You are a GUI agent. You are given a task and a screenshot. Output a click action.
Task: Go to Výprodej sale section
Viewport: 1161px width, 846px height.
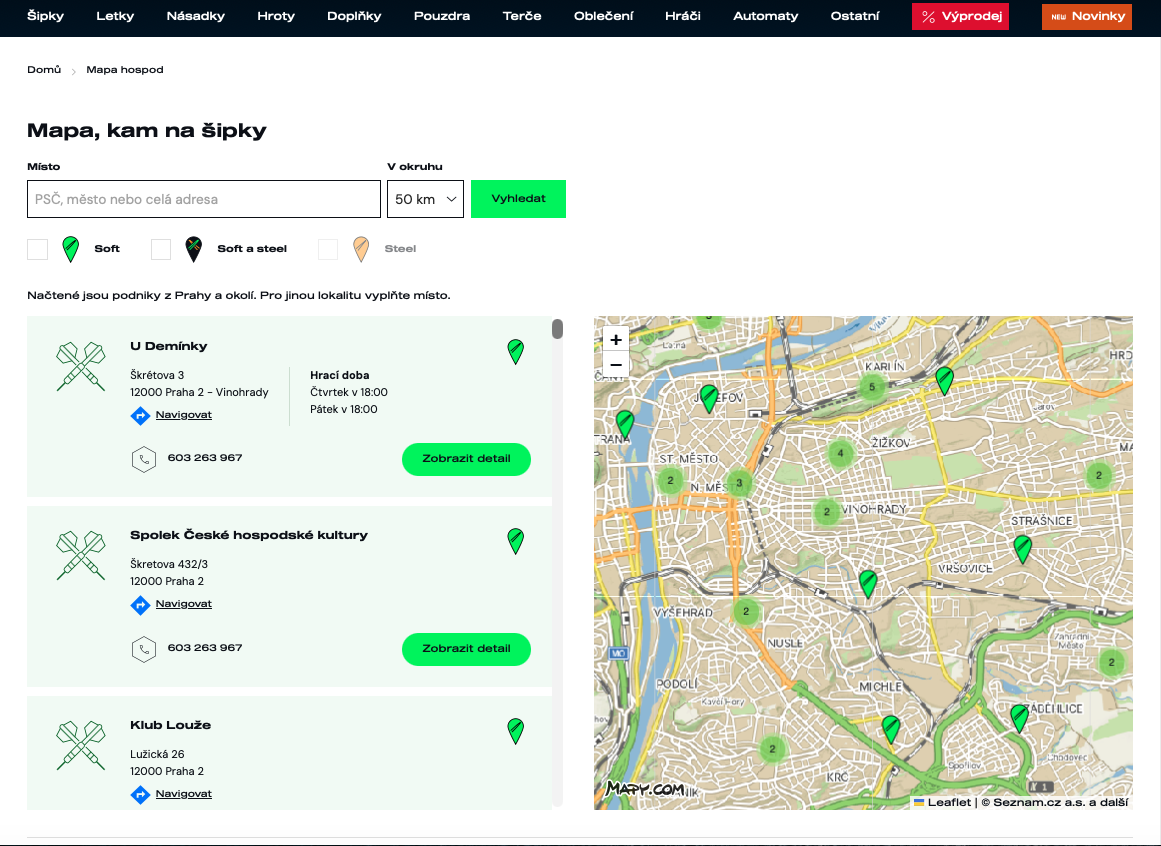pos(960,16)
